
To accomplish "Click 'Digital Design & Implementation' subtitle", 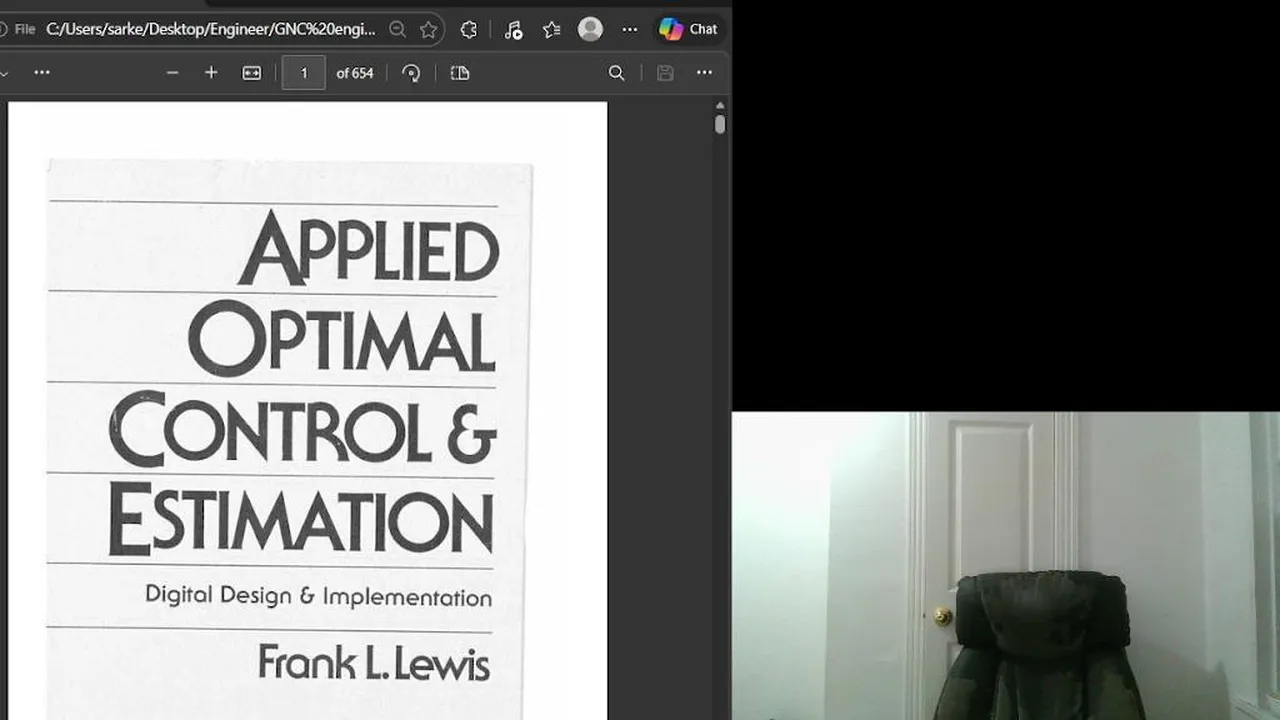I will coord(318,596).
